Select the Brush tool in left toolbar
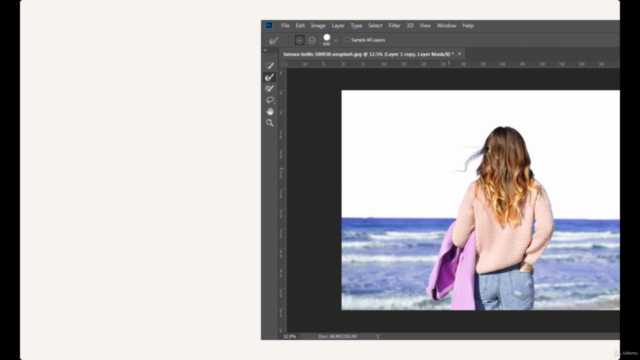The height and width of the screenshot is (360, 640). (270, 88)
